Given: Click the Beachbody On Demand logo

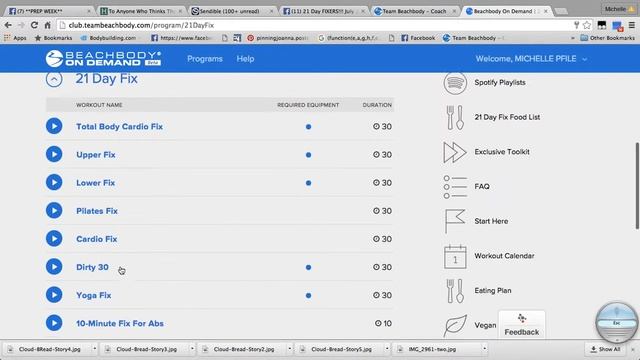Looking at the screenshot, I should tap(103, 59).
